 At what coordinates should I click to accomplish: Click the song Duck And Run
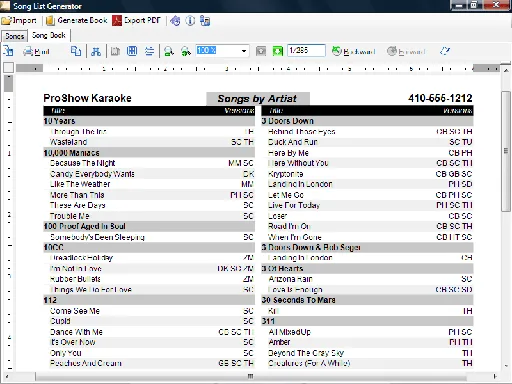(x=293, y=142)
